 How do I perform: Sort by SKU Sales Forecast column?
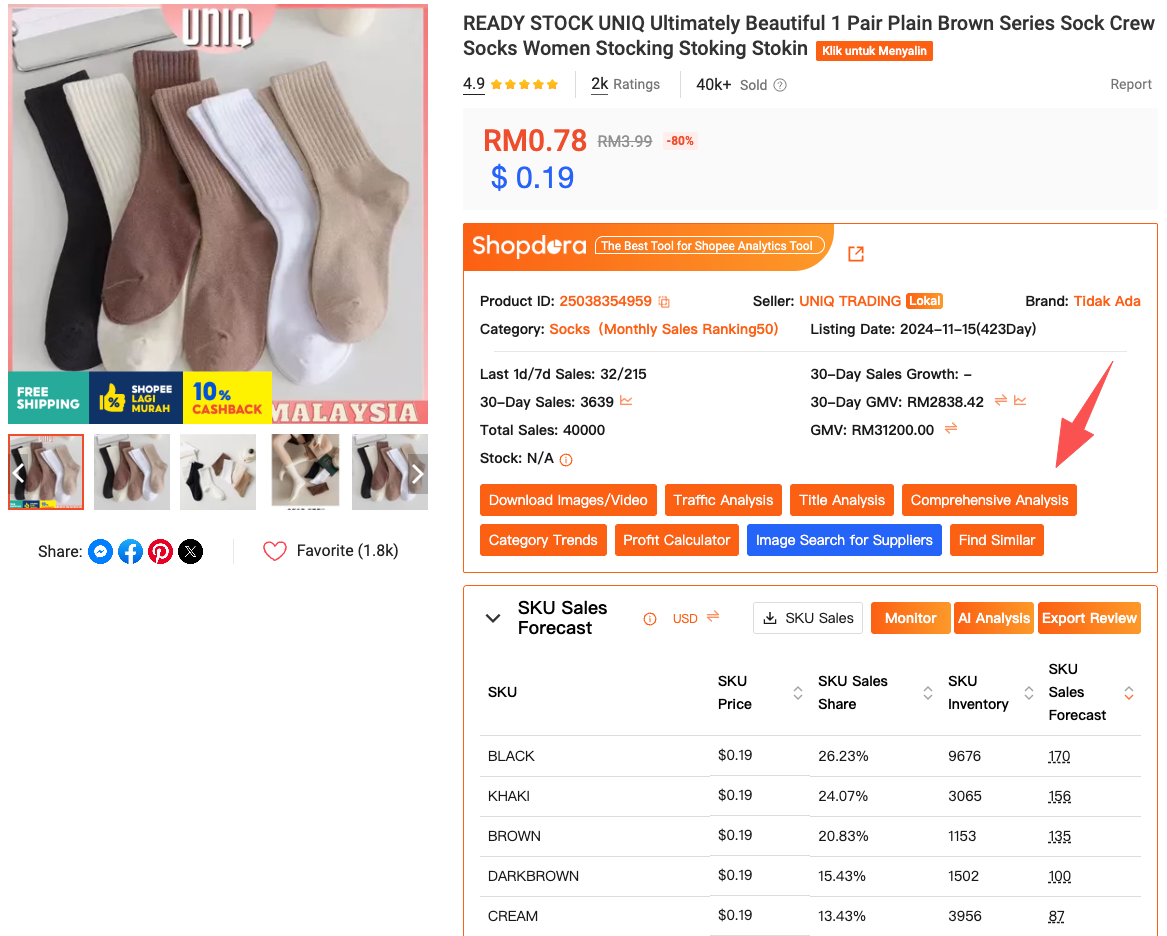pos(1129,692)
